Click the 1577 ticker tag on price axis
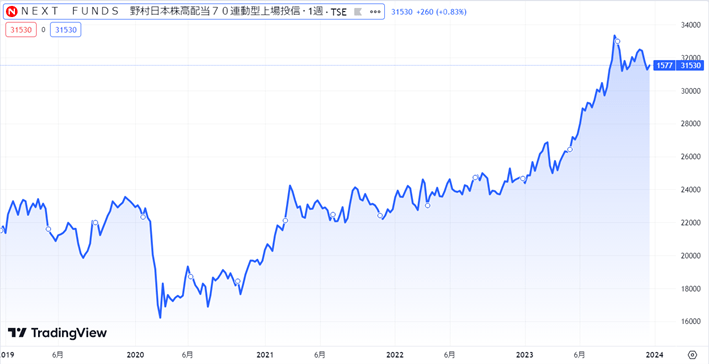Screen dimensions: 709x364 (666, 66)
